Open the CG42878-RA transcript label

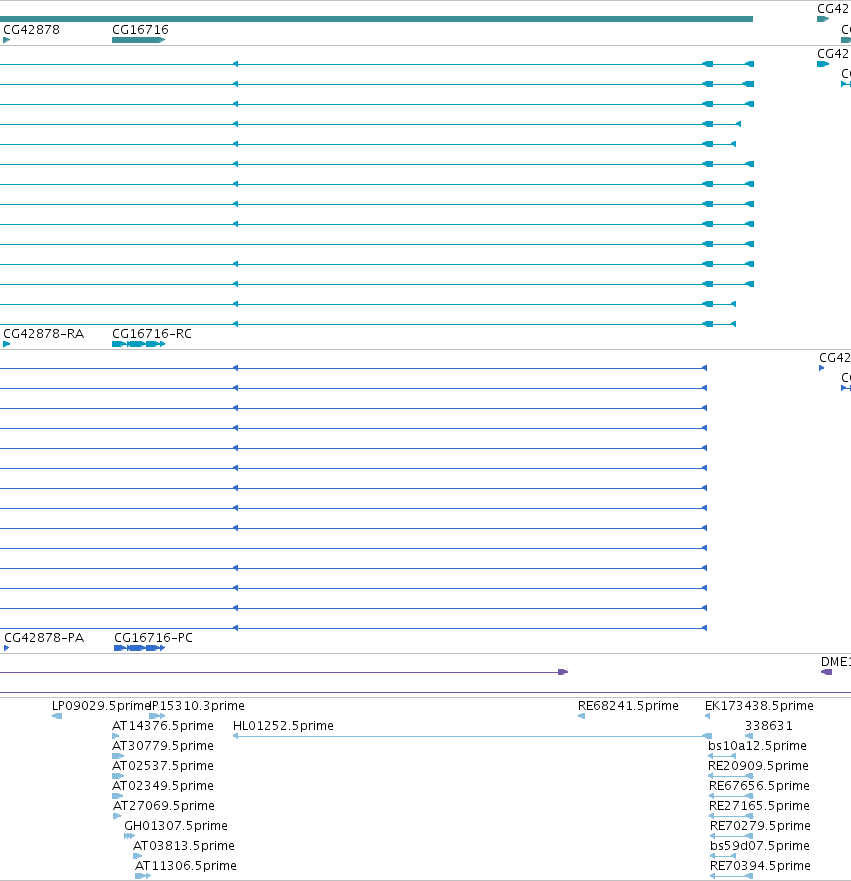tap(44, 334)
